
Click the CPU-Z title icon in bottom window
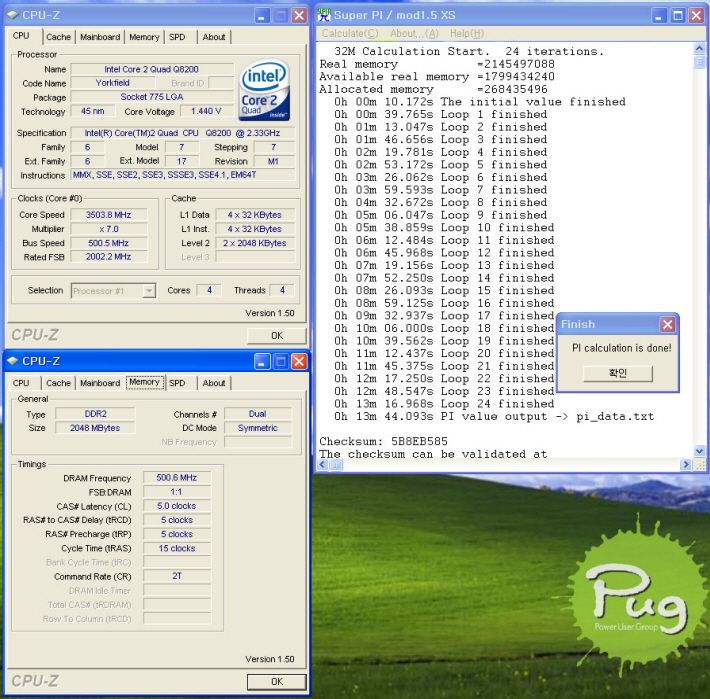tap(13, 361)
